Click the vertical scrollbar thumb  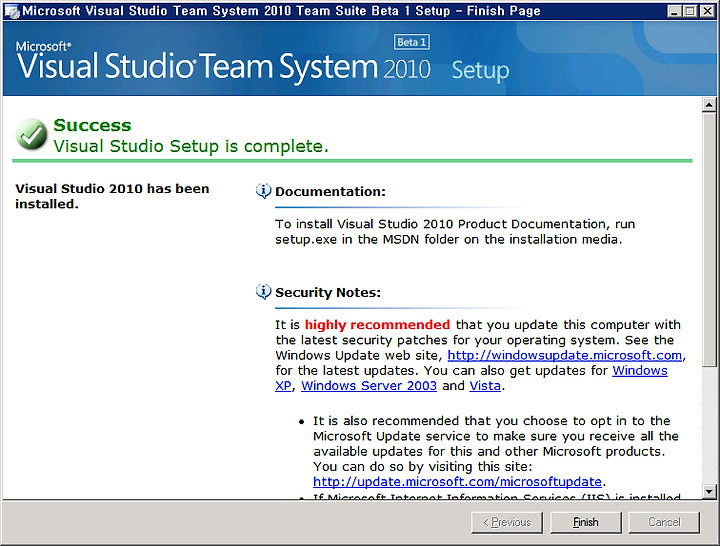point(709,240)
